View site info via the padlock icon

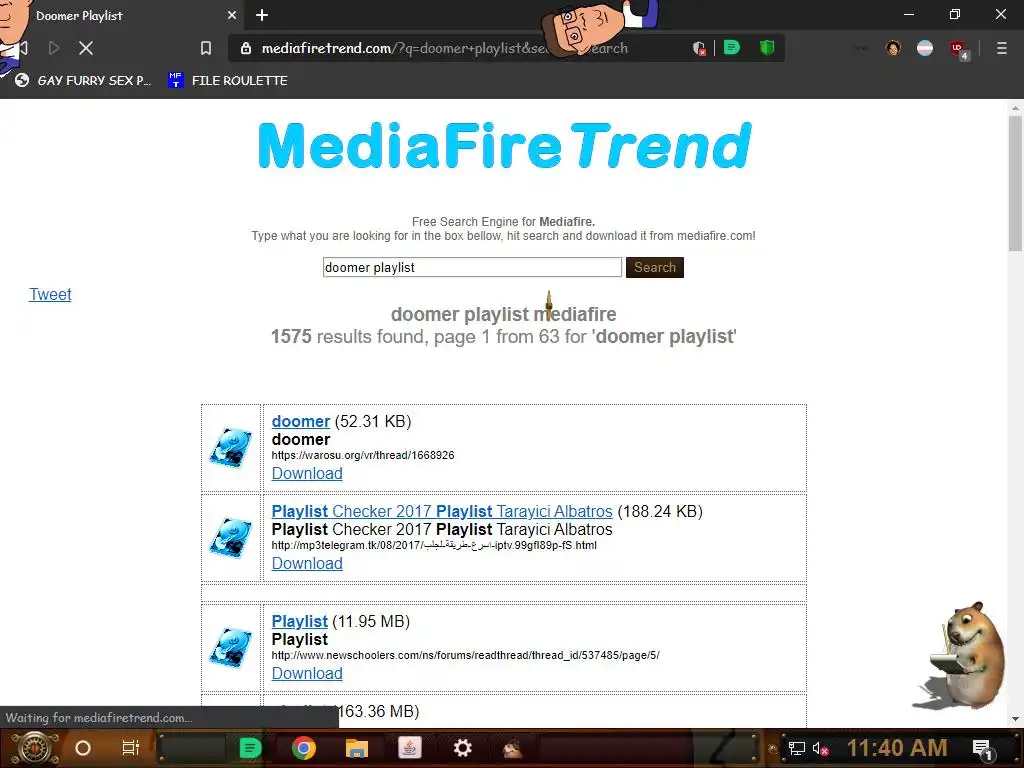tap(246, 48)
